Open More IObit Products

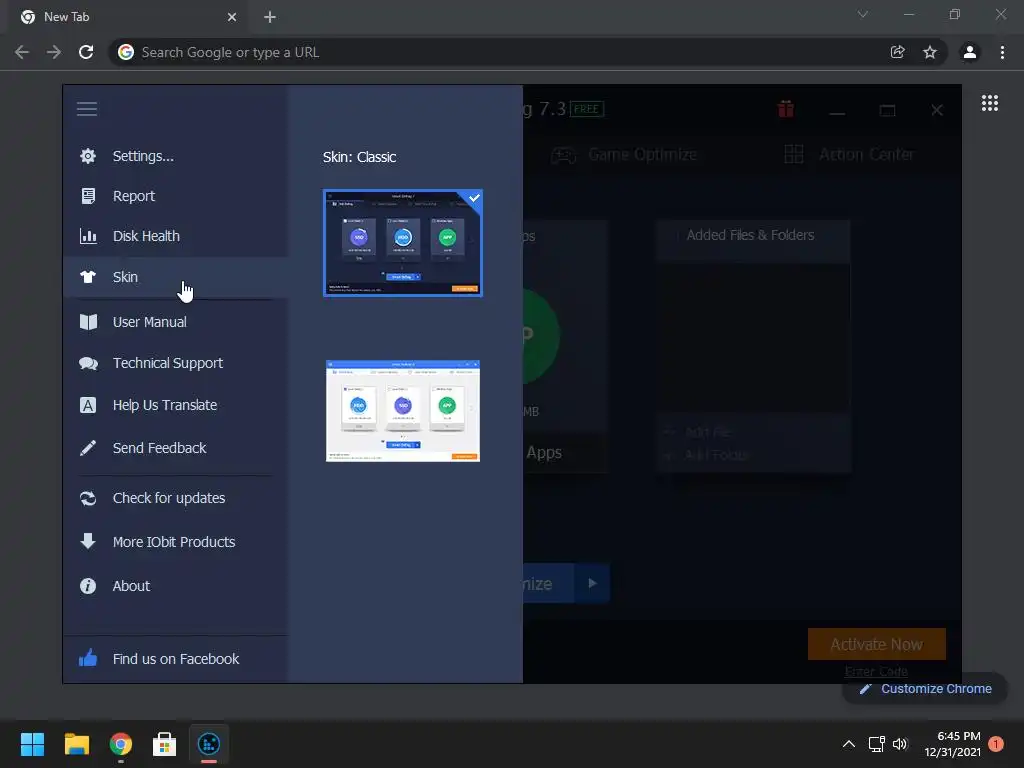174,542
